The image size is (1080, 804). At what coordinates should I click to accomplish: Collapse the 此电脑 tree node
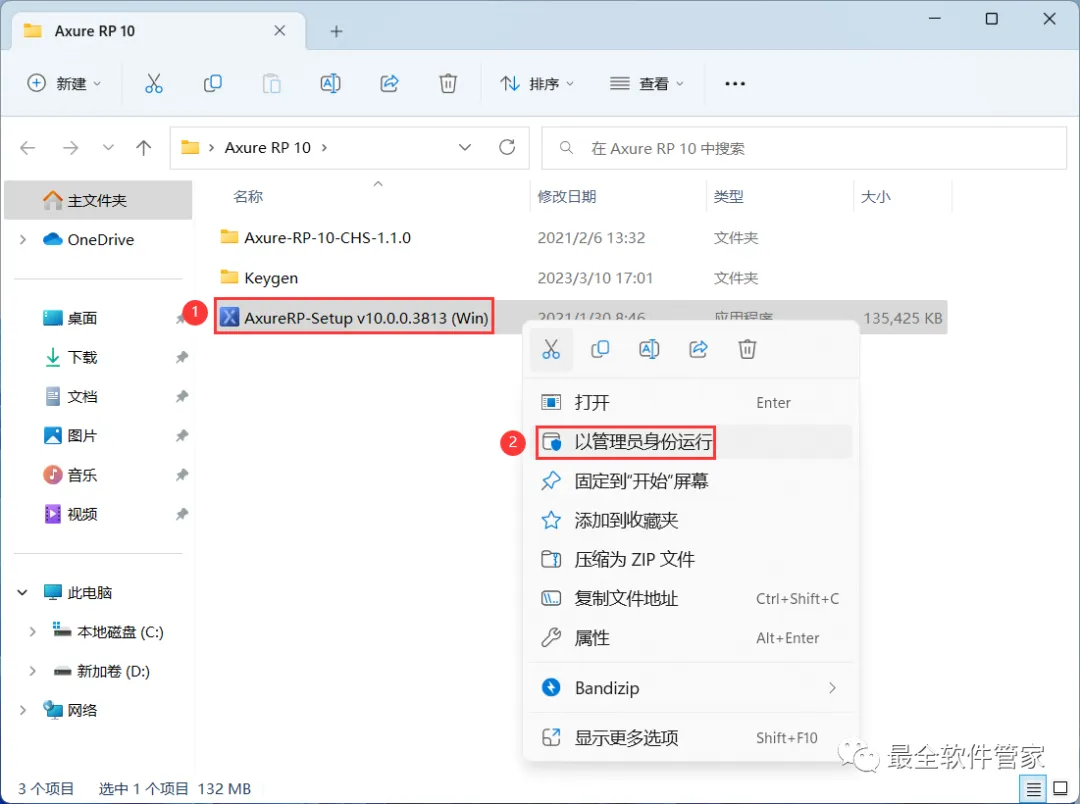coord(23,592)
